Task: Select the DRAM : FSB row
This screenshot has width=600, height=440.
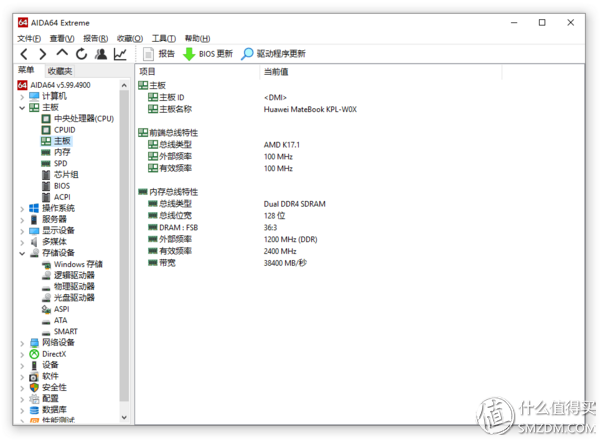Action: (212, 228)
